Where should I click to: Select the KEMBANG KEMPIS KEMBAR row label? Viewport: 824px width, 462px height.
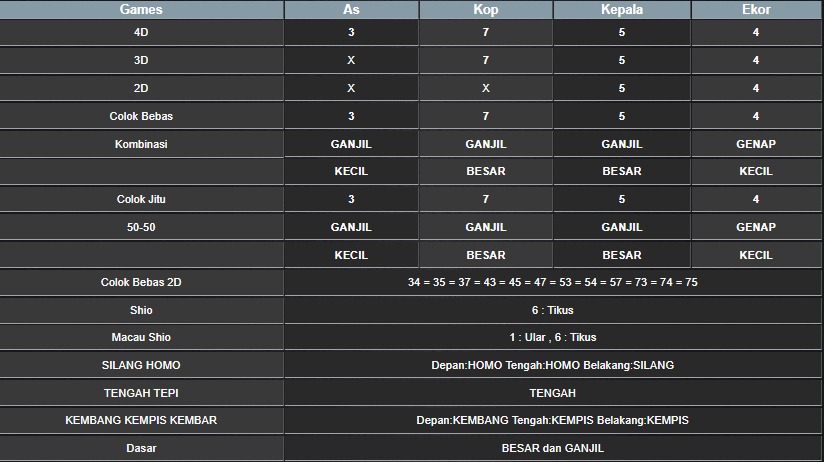point(141,420)
